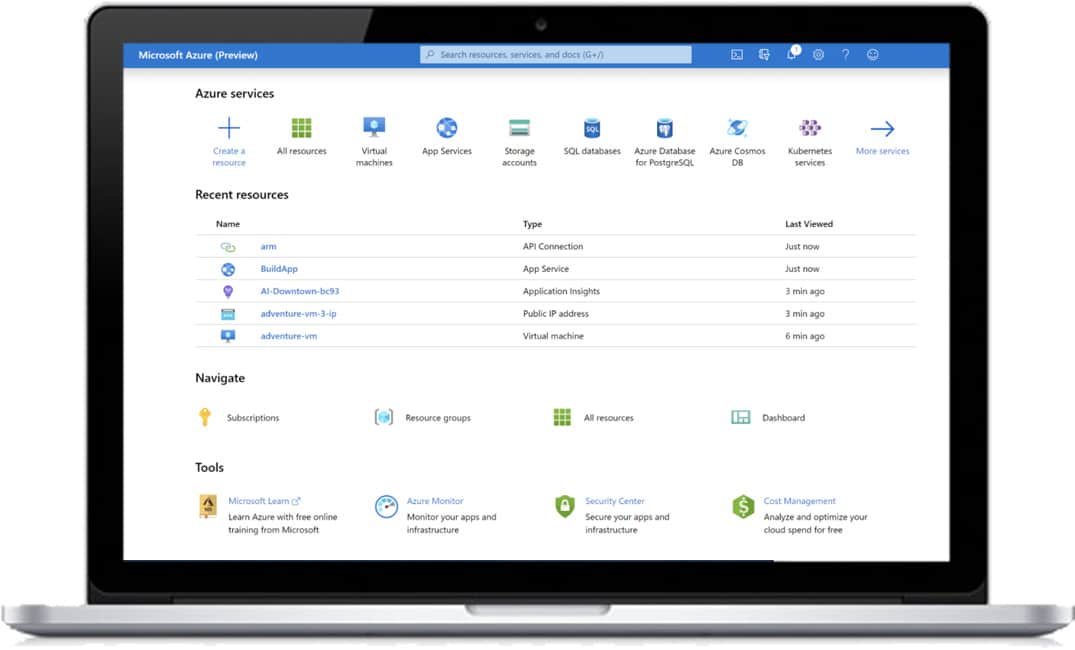The image size is (1075, 650).
Task: Open the Azure Monitor link
Action: [x=435, y=501]
